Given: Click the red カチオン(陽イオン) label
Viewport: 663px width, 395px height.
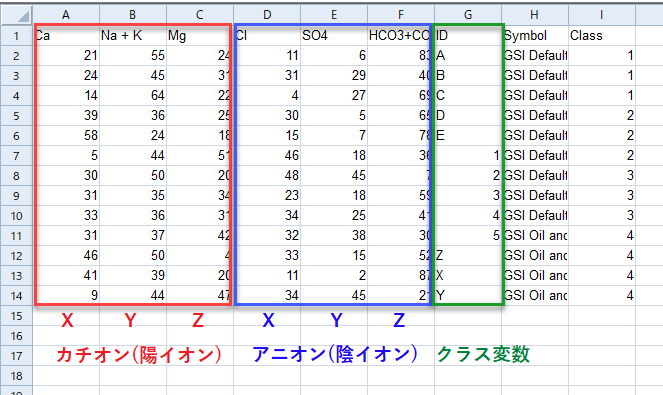Looking at the screenshot, I should click(x=139, y=354).
